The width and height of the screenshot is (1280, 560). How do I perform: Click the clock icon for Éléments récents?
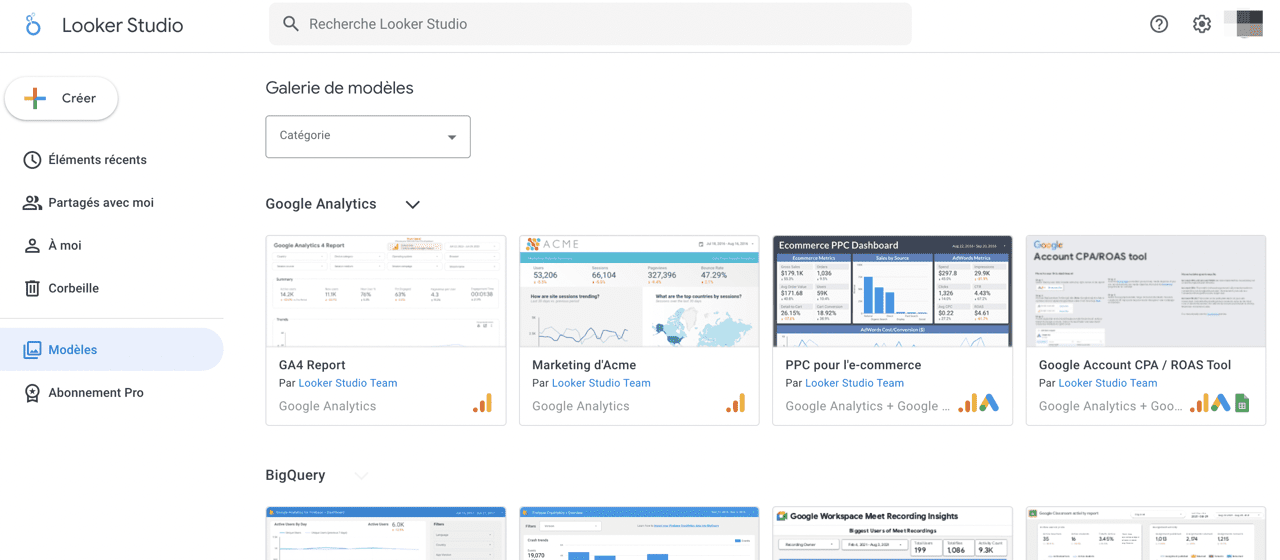tap(32, 160)
